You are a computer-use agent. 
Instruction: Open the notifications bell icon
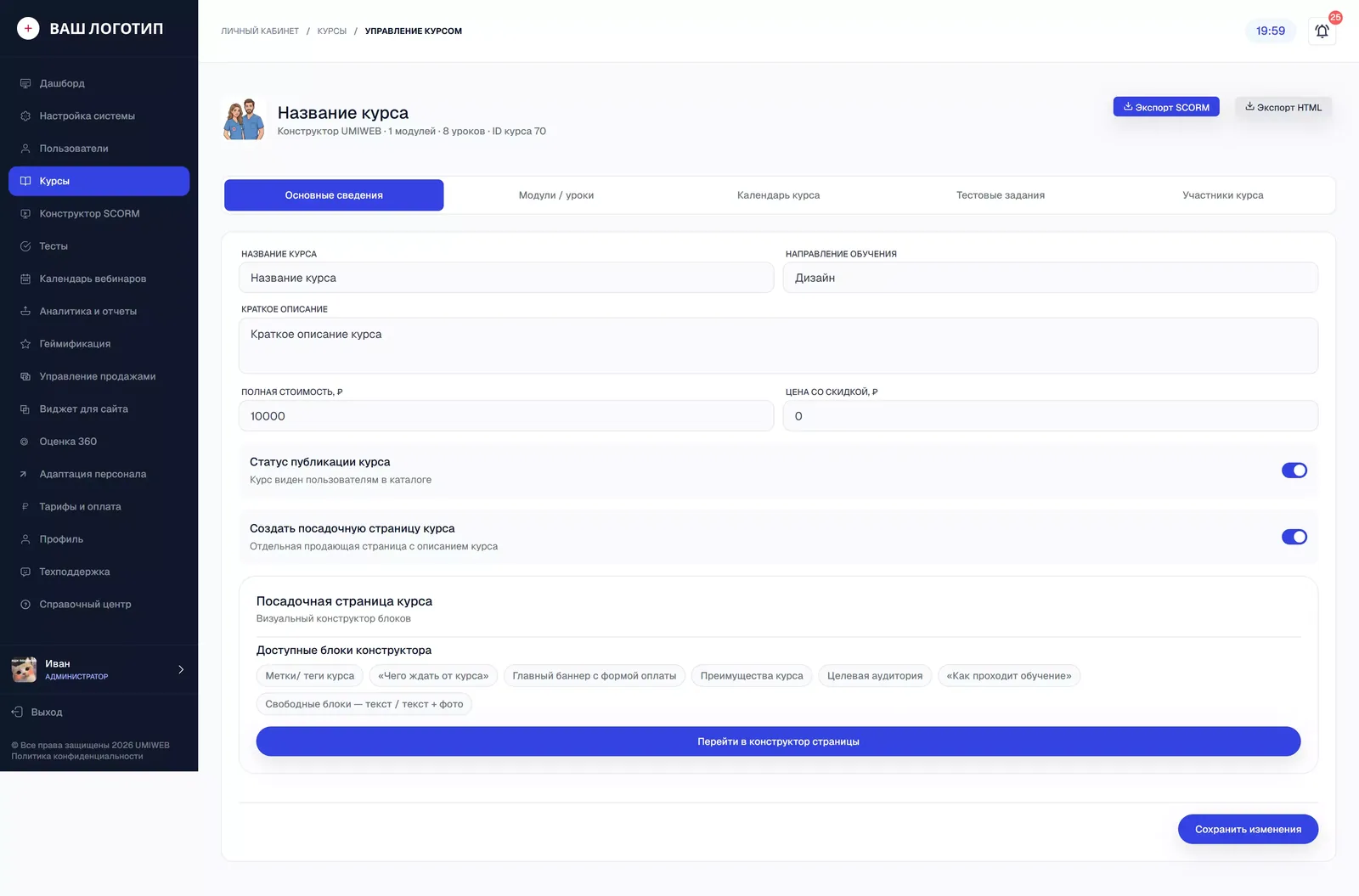[x=1322, y=31]
